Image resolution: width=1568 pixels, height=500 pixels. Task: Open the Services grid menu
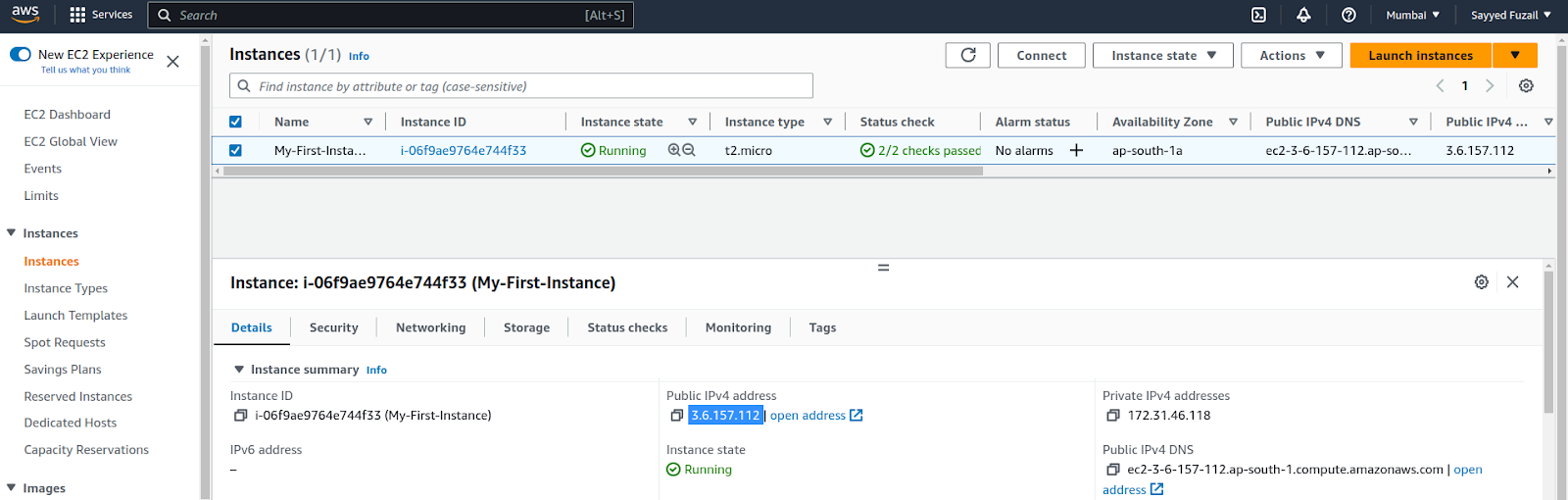click(x=101, y=15)
